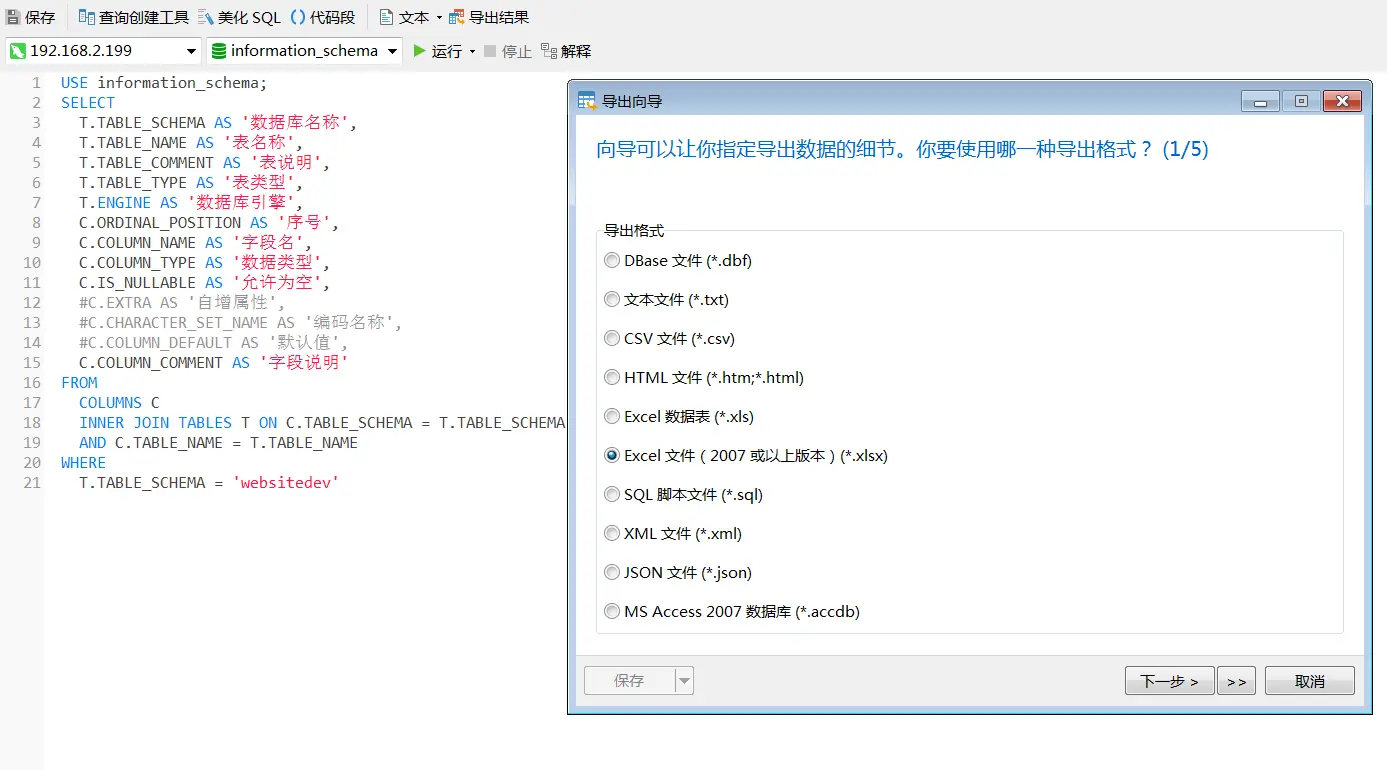Click on 'USE information_schema;' line
The height and width of the screenshot is (770, 1387).
pyautogui.click(x=164, y=83)
